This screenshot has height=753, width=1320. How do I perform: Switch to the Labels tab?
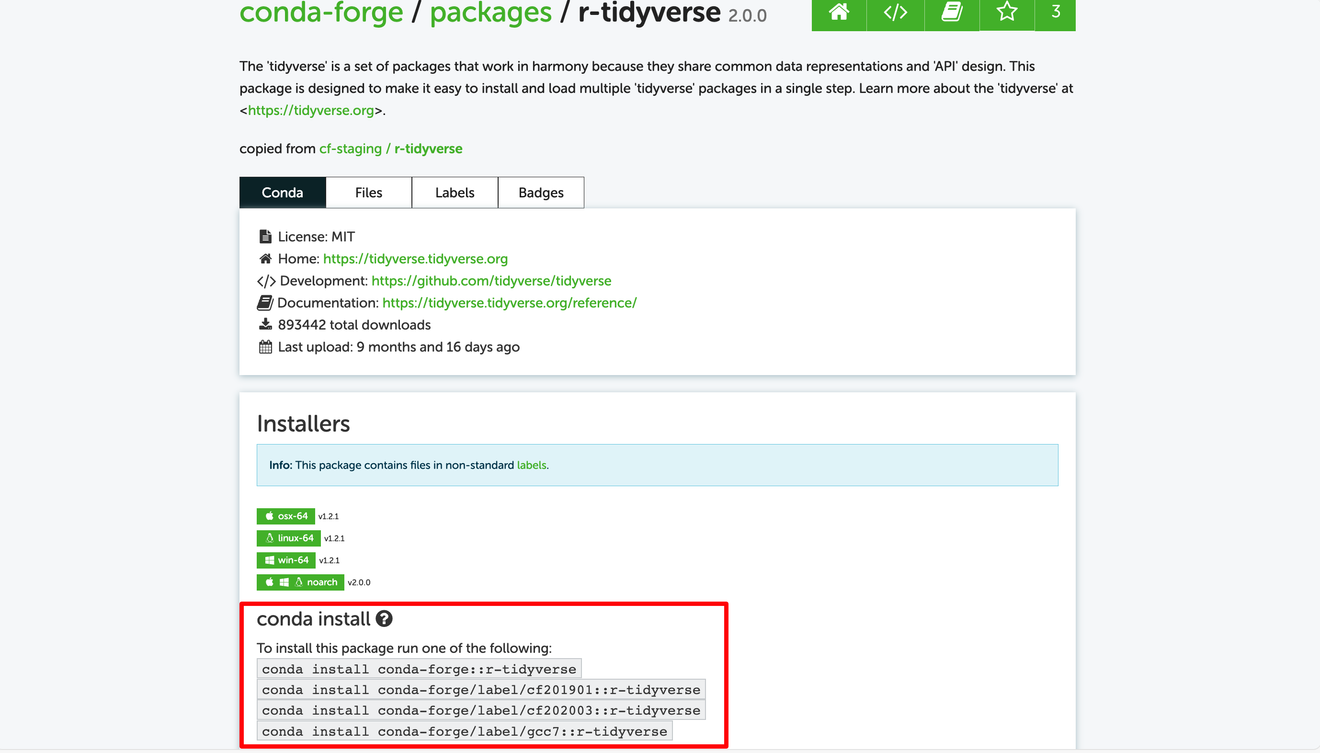455,192
